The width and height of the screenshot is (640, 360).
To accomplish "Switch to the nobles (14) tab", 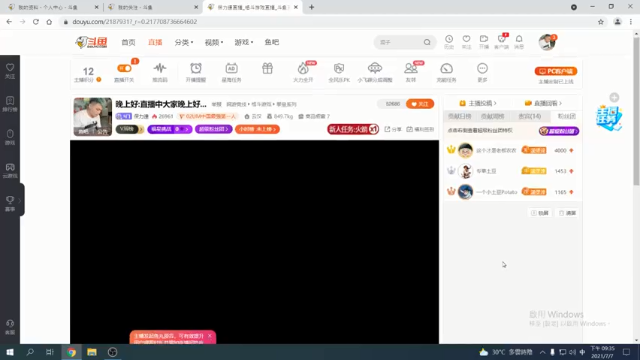I will [x=530, y=116].
